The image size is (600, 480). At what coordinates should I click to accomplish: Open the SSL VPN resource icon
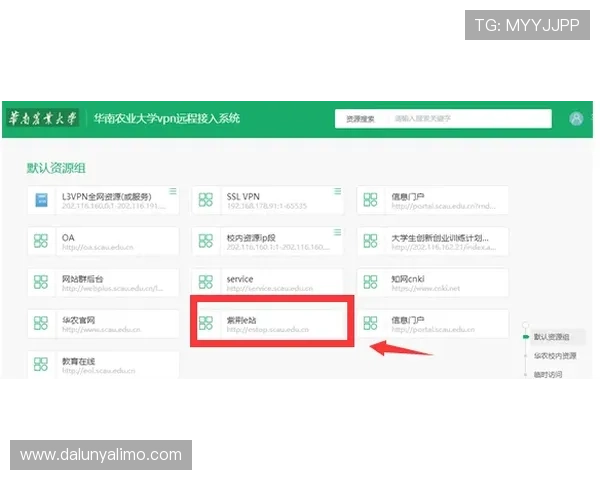click(x=206, y=200)
